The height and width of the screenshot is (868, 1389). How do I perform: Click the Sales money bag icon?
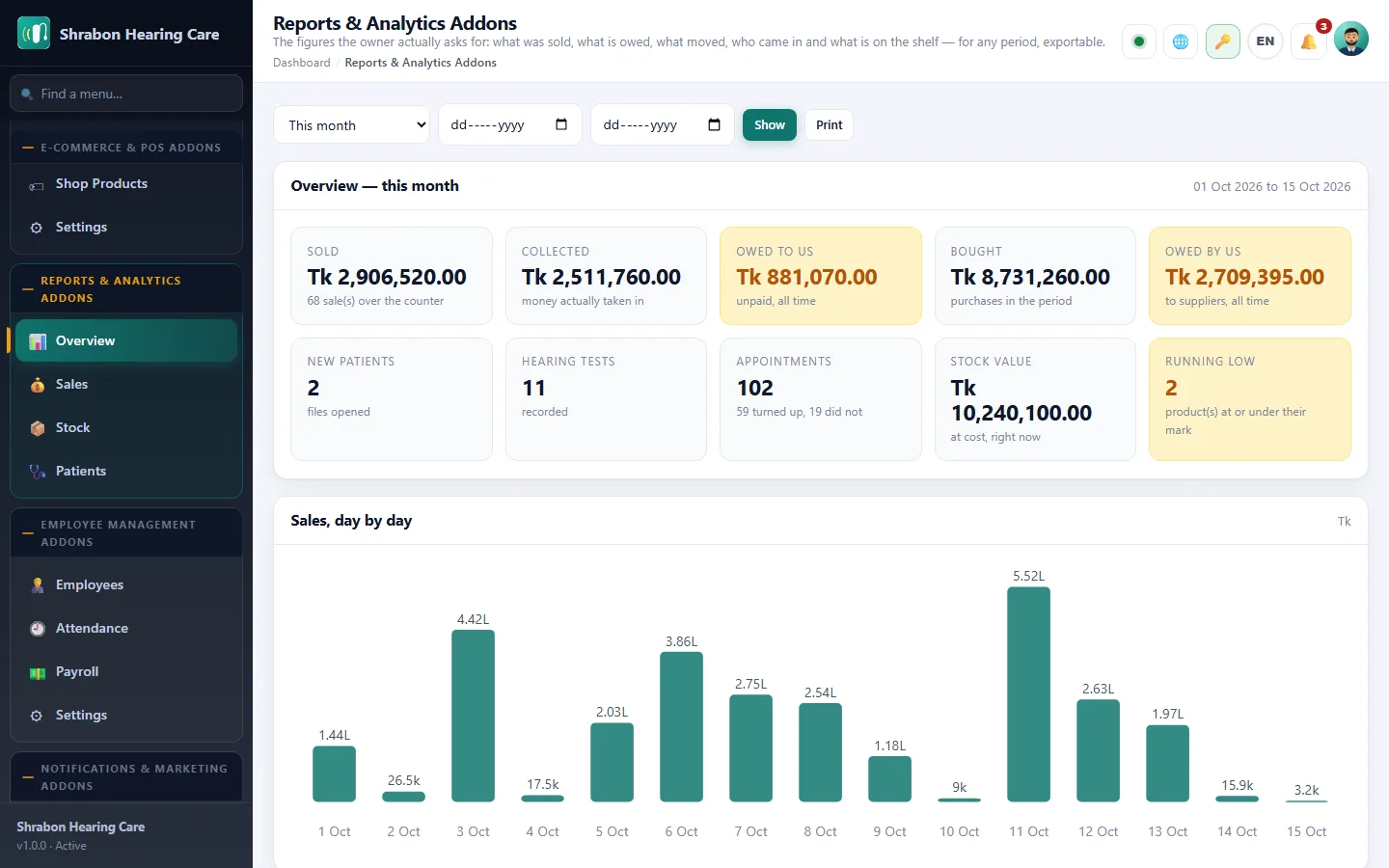tap(38, 385)
